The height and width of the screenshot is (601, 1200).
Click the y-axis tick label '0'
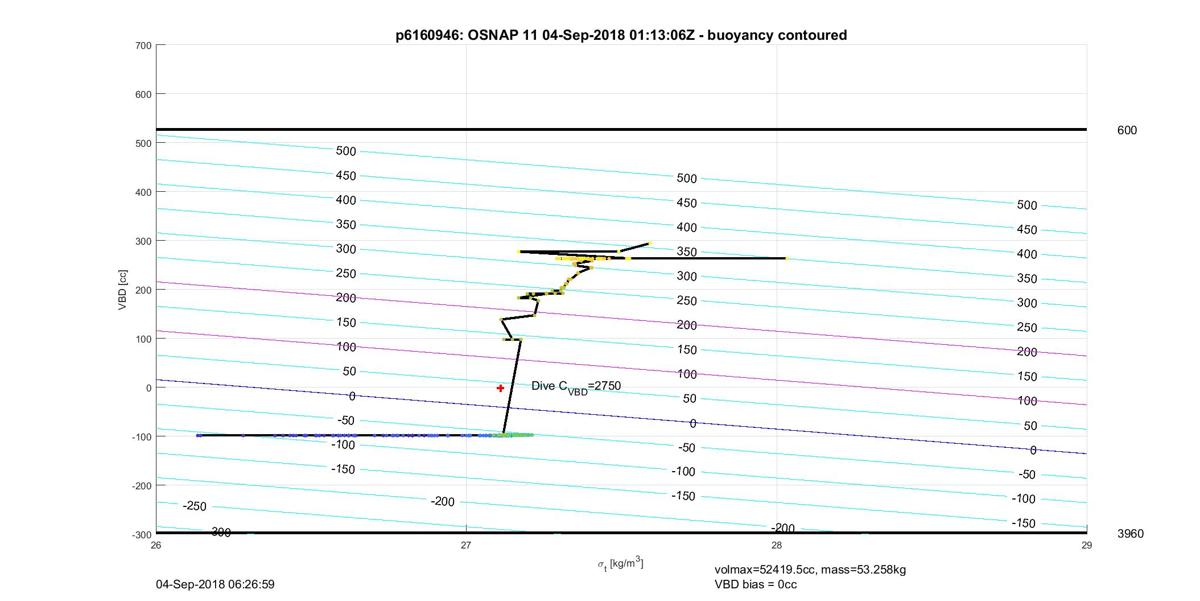click(x=148, y=388)
